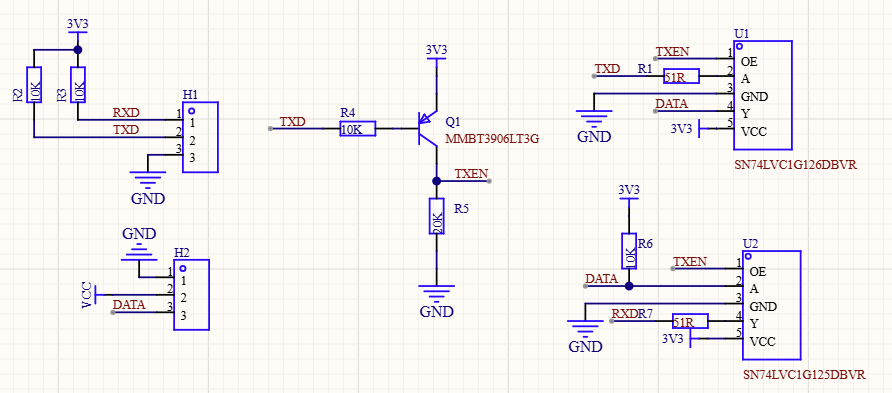The image size is (892, 393).
Task: Select the GND symbol below H1
Action: tap(148, 188)
